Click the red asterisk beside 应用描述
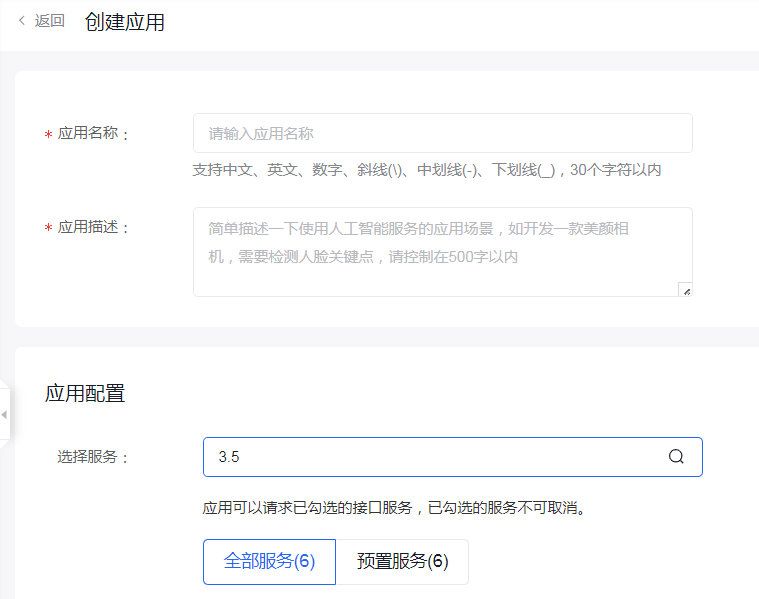759x599 pixels. (48, 228)
